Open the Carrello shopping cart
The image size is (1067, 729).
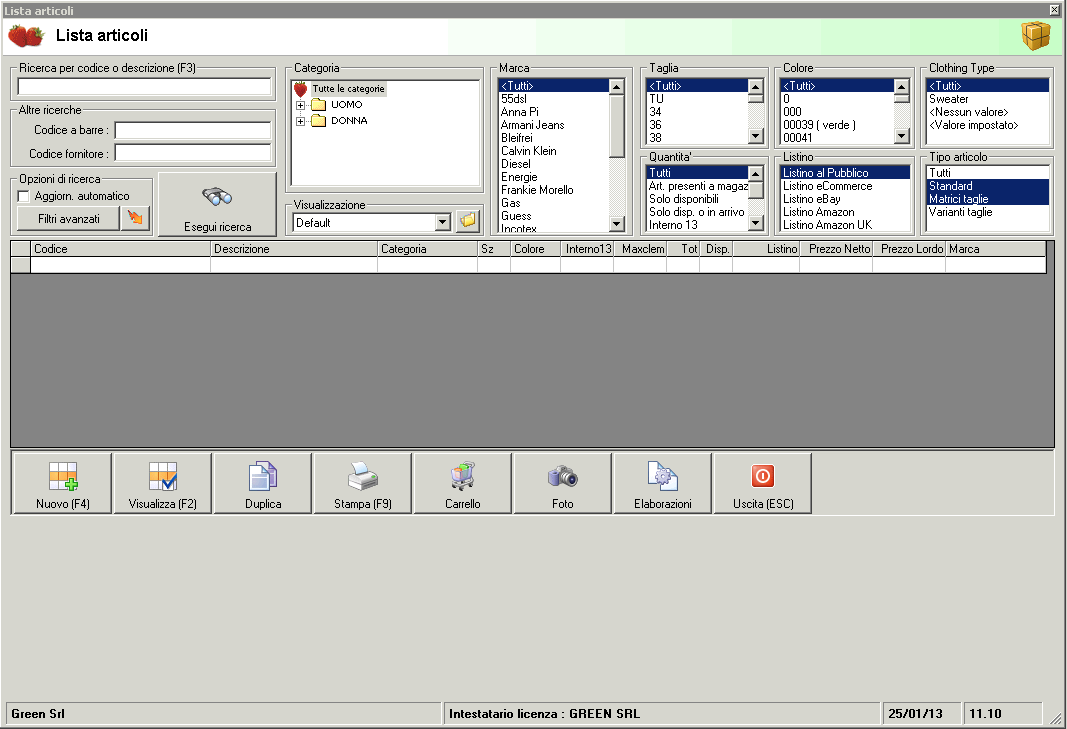click(463, 483)
